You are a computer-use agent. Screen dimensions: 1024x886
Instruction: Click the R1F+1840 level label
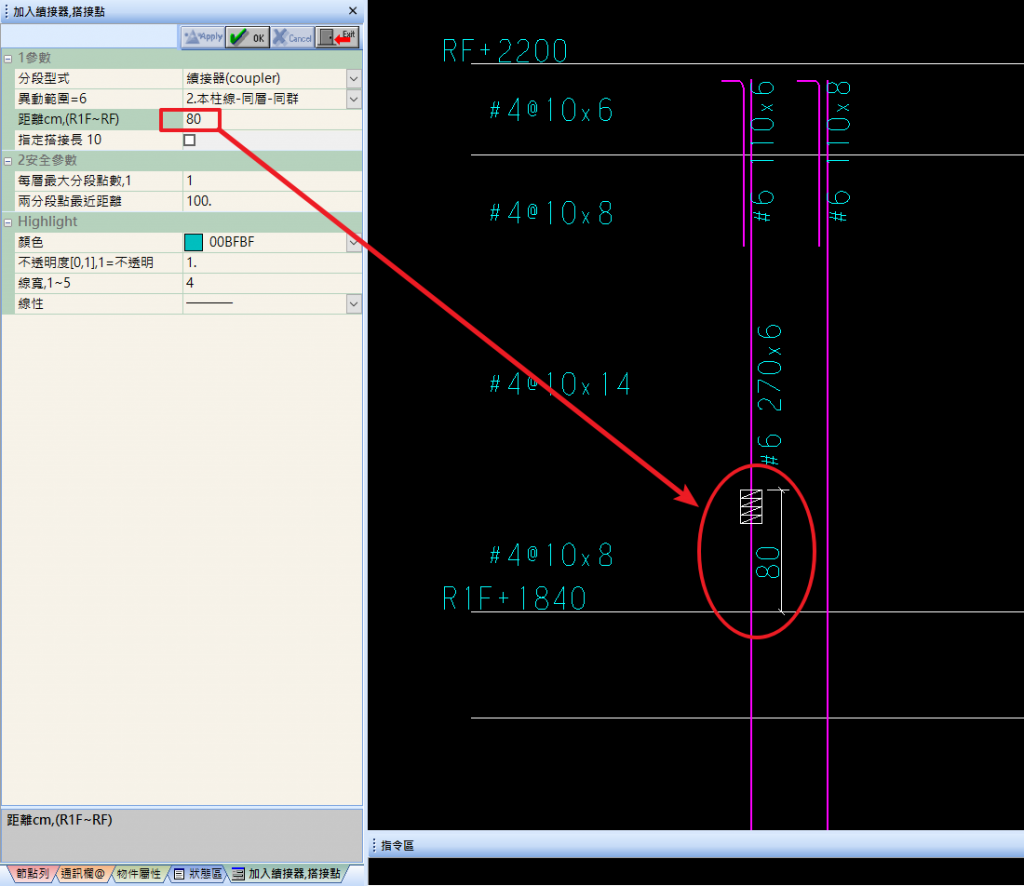point(514,598)
